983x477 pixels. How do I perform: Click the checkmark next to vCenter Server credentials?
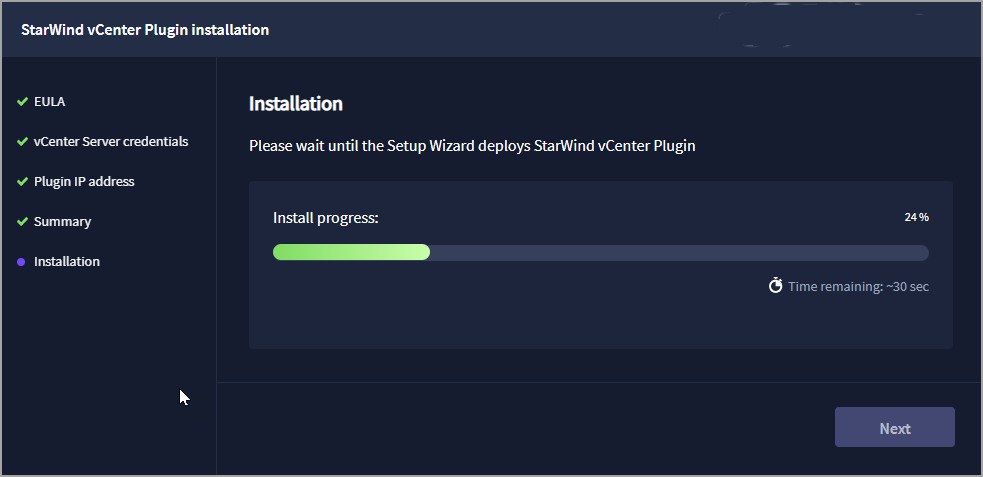[23, 142]
